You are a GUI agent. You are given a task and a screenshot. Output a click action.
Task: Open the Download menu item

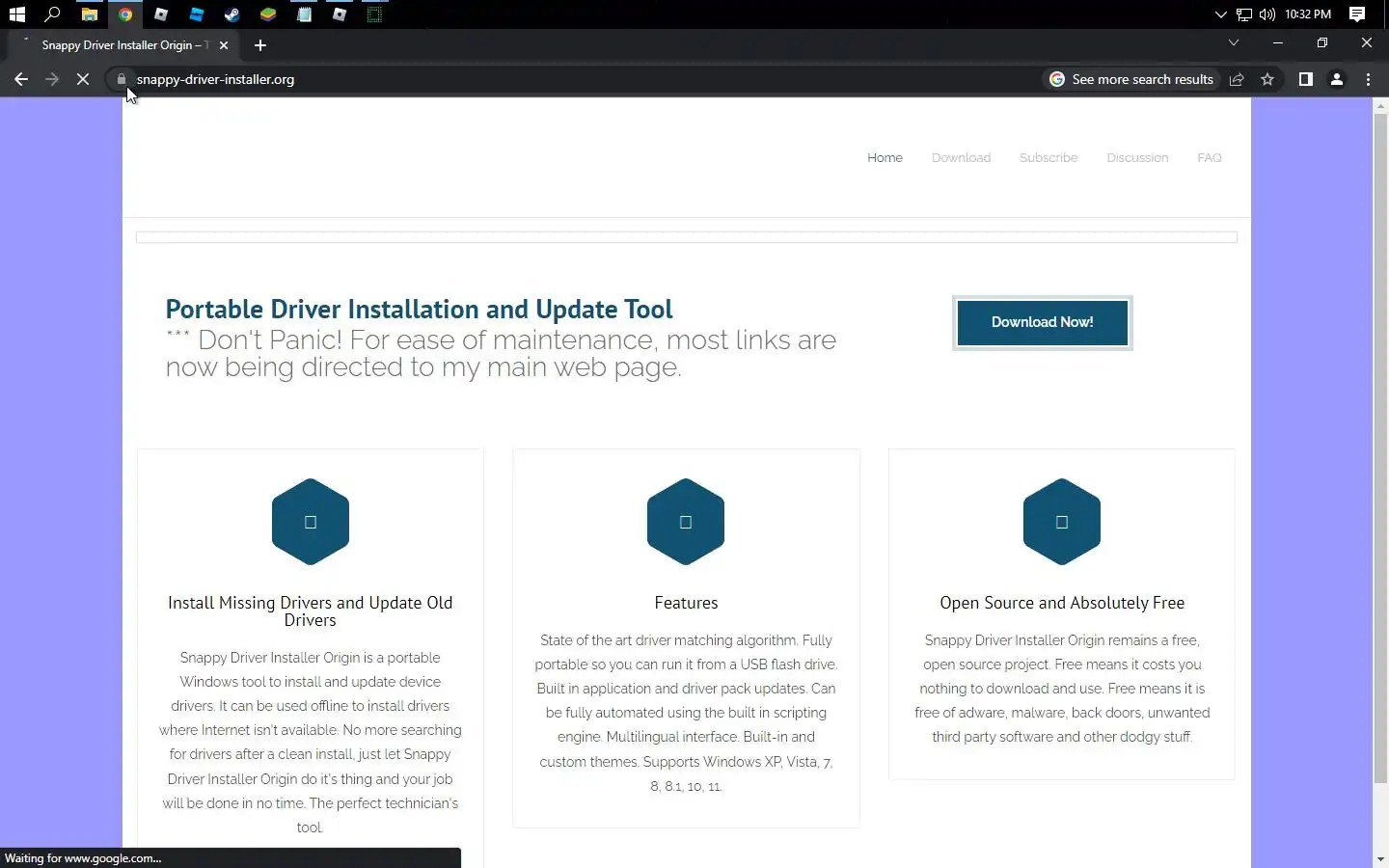tap(961, 157)
